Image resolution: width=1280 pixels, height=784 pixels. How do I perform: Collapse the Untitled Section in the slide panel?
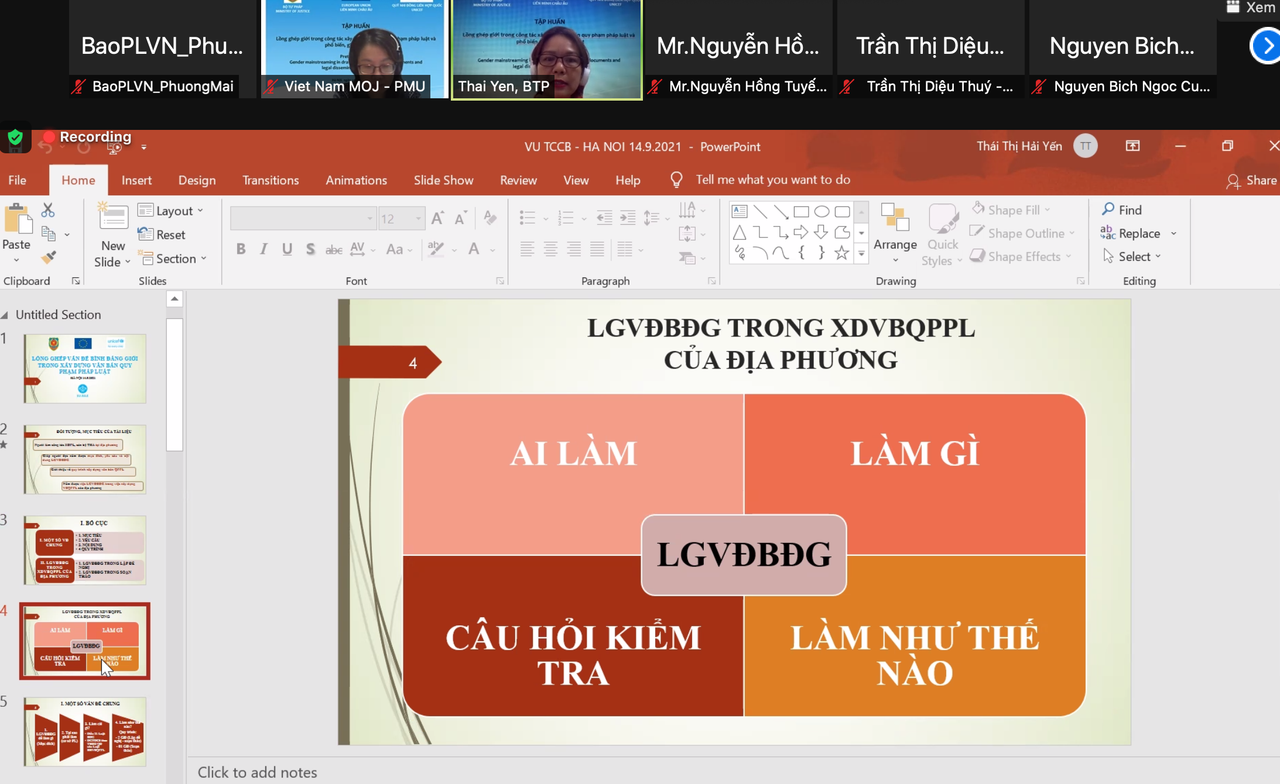pos(8,314)
